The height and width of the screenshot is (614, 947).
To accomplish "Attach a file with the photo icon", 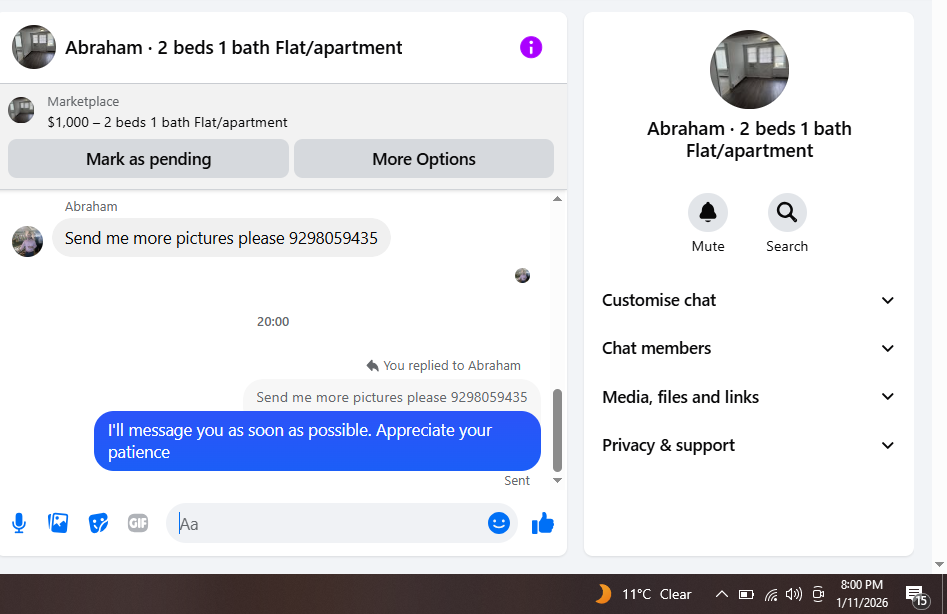I will (x=58, y=523).
